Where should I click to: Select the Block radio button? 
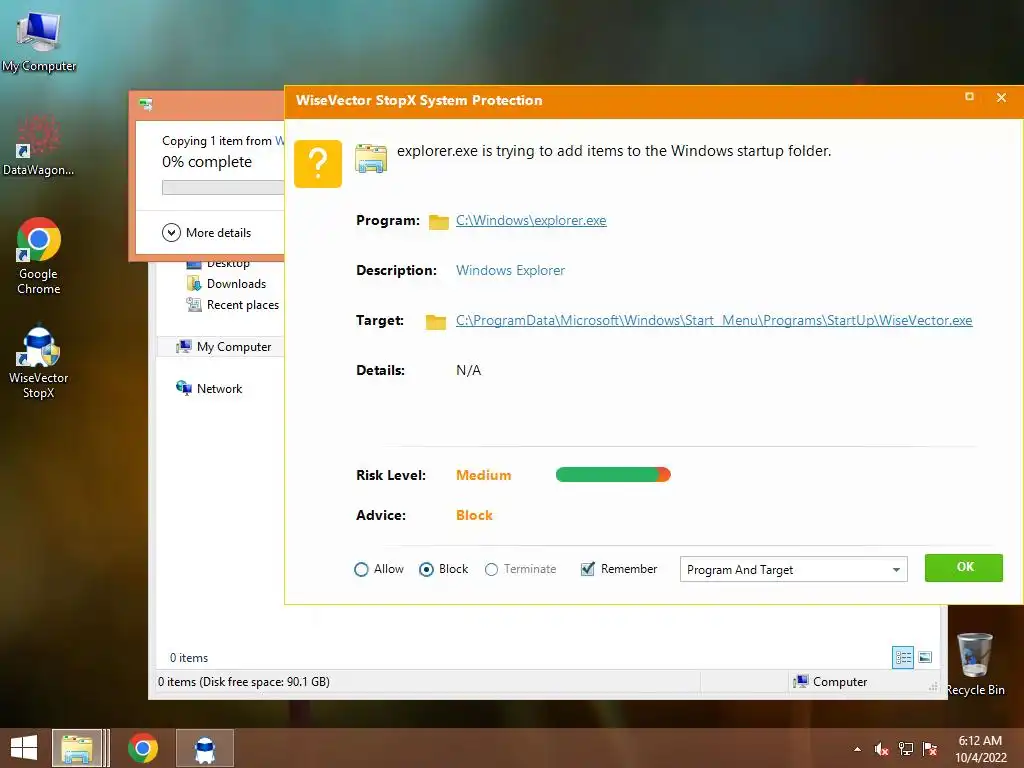426,569
